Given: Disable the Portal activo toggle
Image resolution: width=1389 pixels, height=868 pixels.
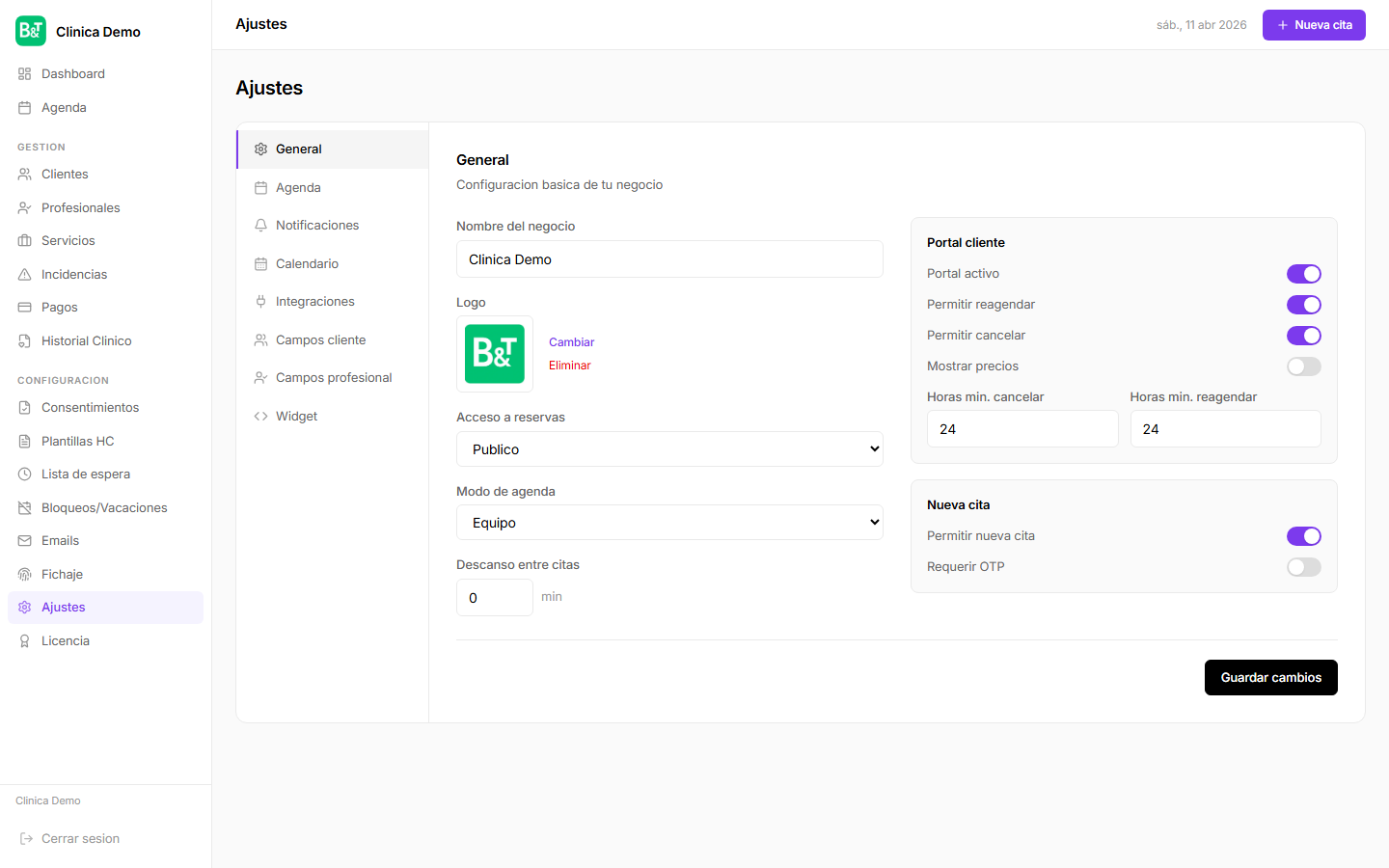Looking at the screenshot, I should click(x=1304, y=274).
